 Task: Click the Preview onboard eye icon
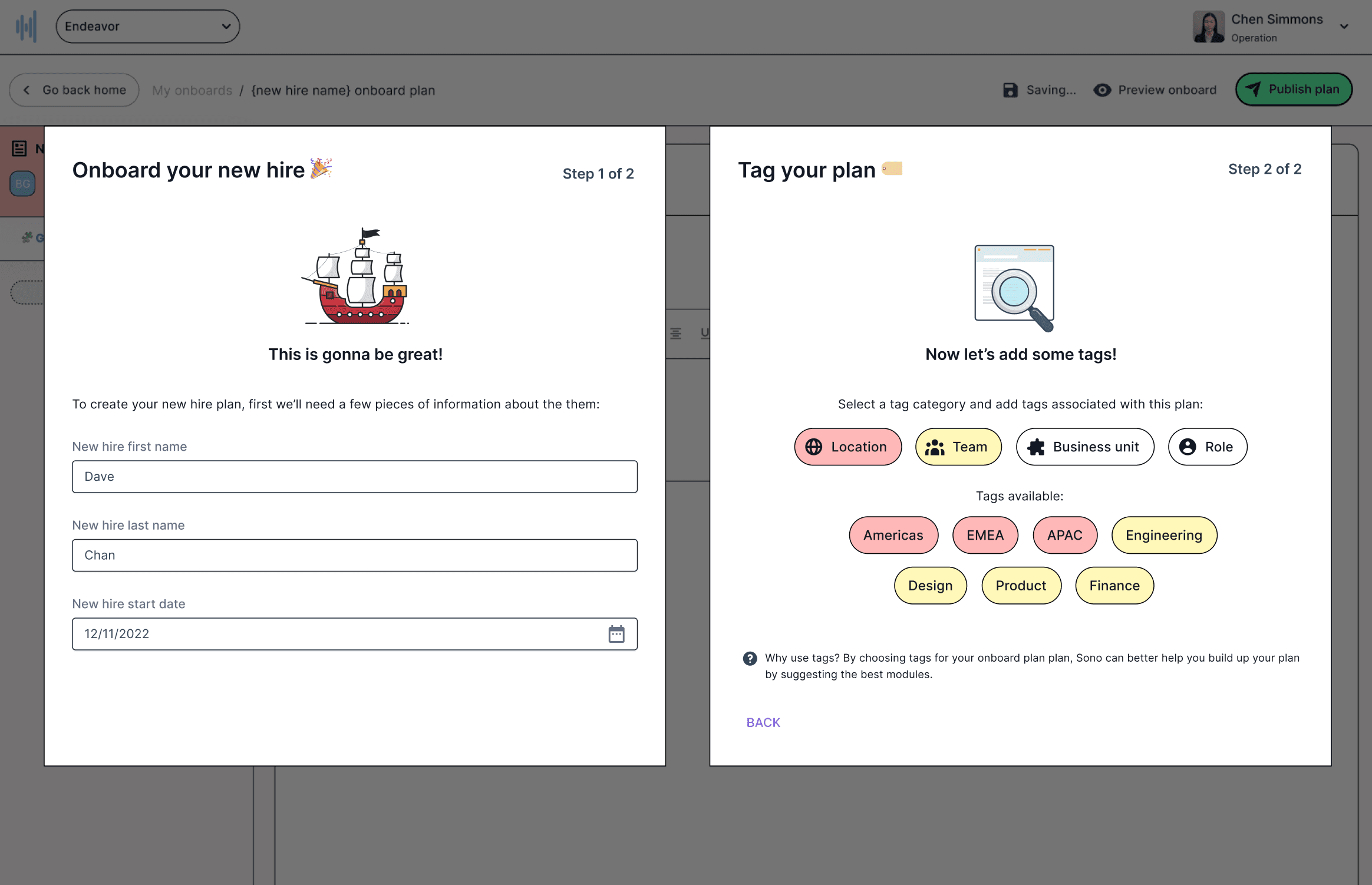pos(1102,90)
